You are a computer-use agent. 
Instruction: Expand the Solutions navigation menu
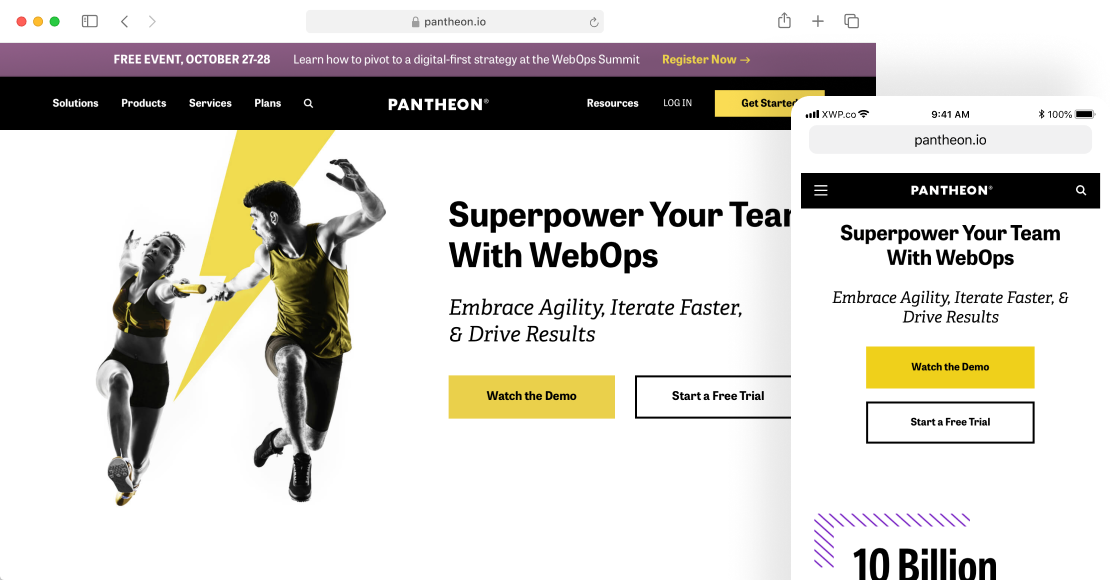click(x=75, y=103)
